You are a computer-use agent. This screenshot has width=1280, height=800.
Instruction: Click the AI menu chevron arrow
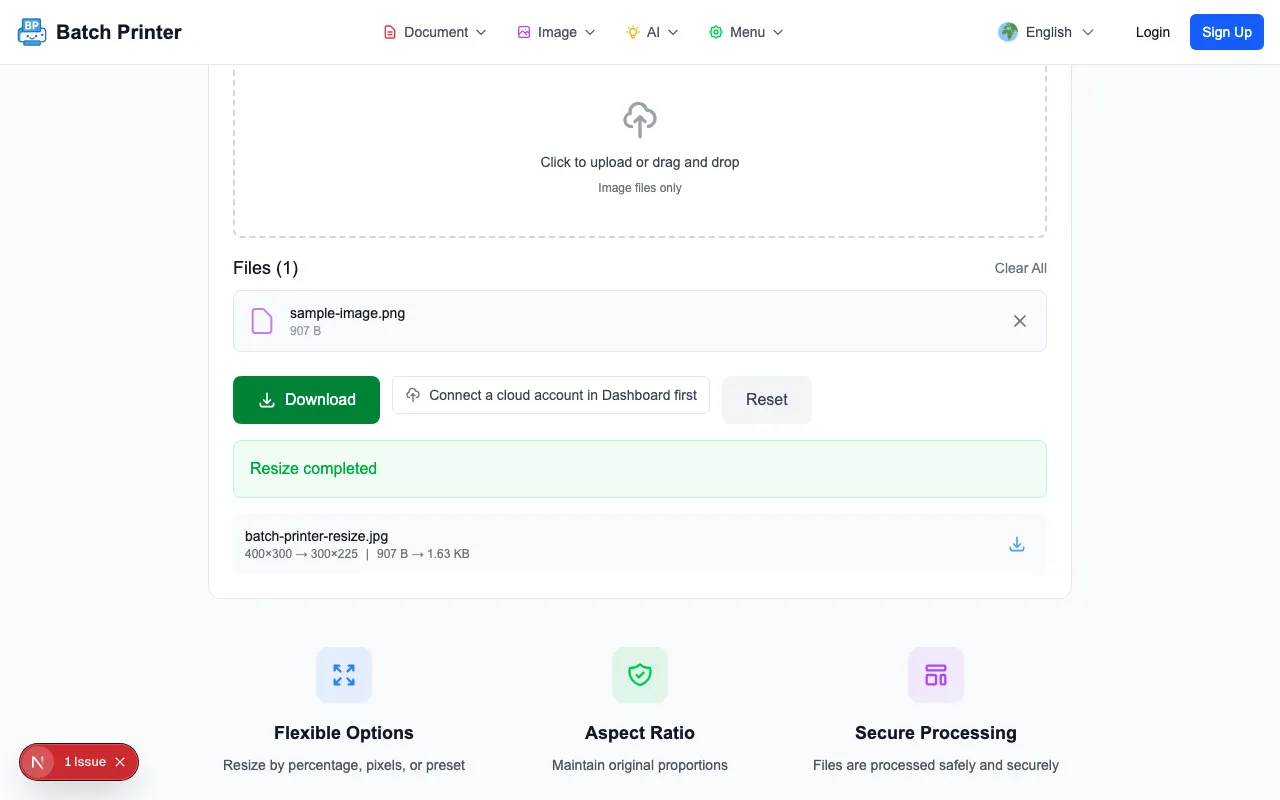coord(673,32)
